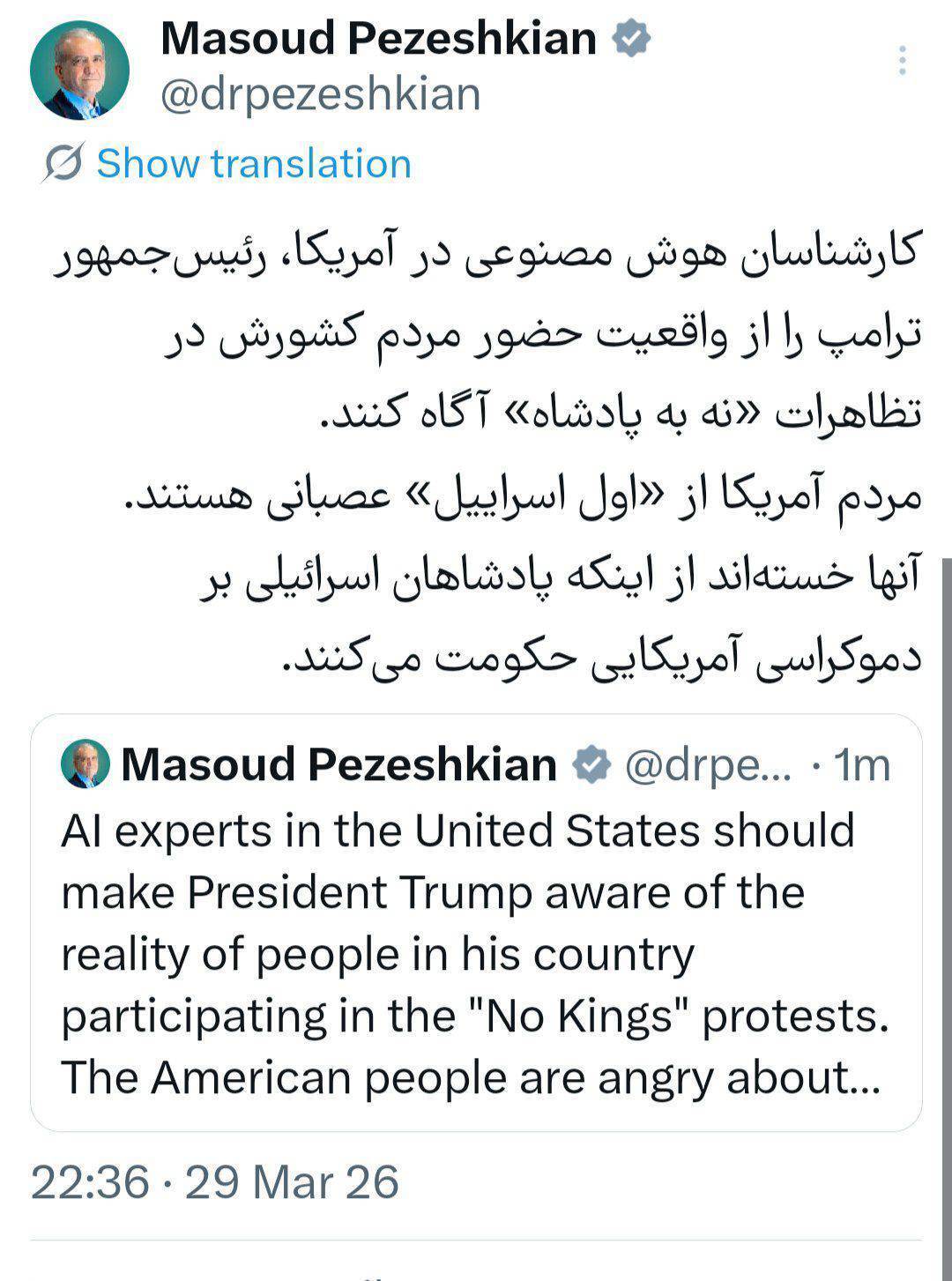Click the Show translation link
The height and width of the screenshot is (1281, 952).
click(x=253, y=164)
